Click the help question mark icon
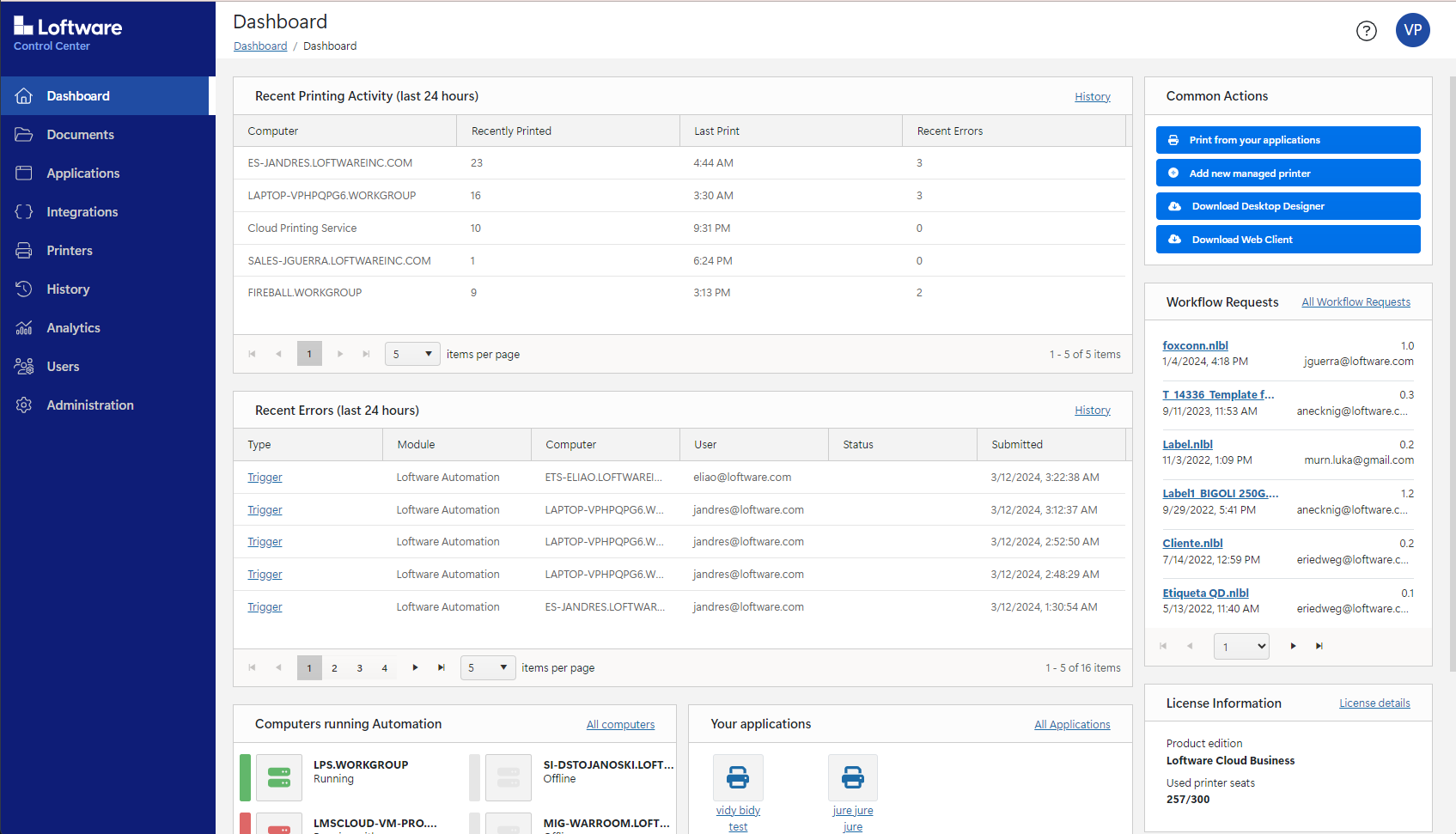 [x=1366, y=31]
